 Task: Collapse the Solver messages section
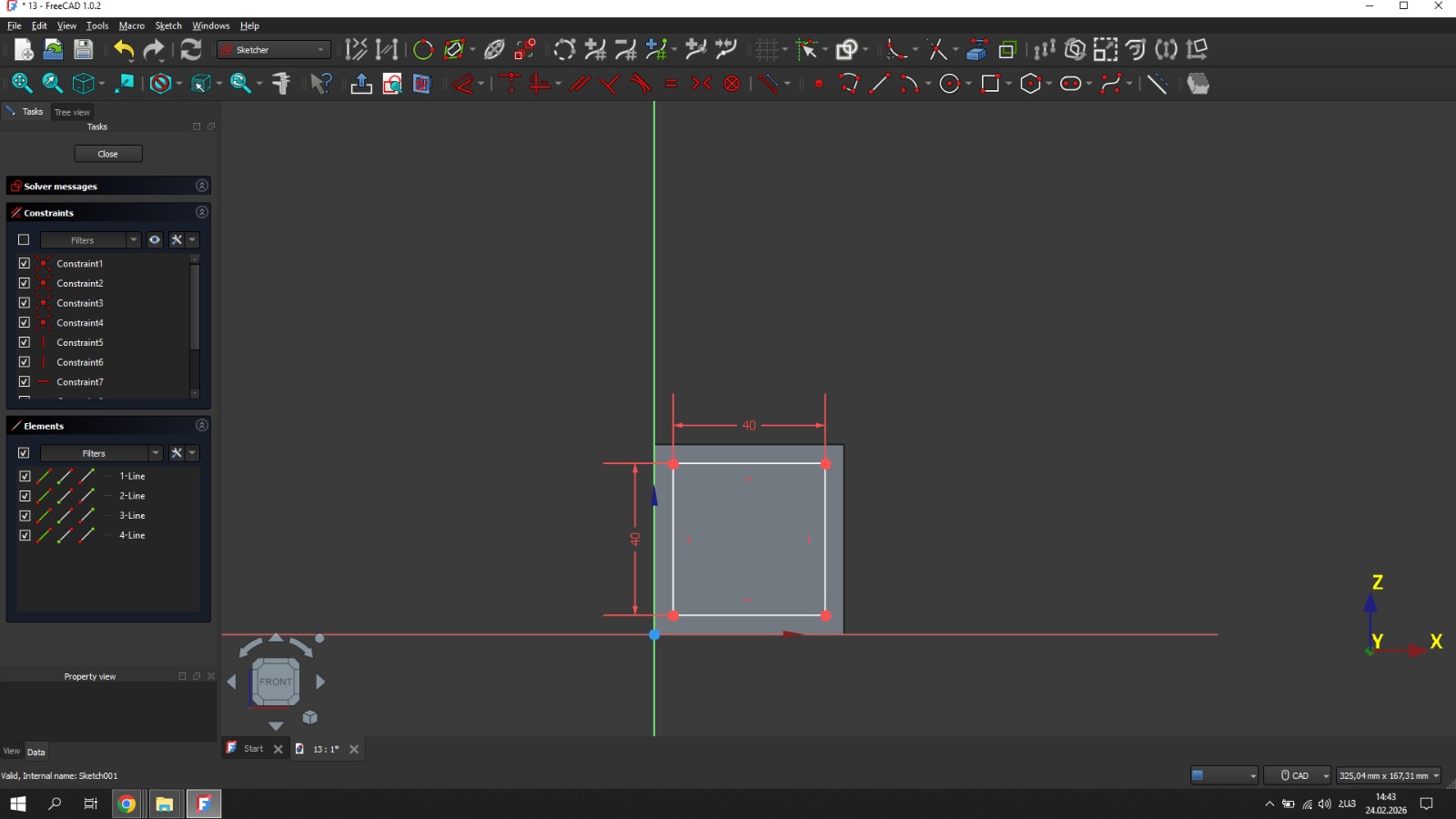[202, 186]
